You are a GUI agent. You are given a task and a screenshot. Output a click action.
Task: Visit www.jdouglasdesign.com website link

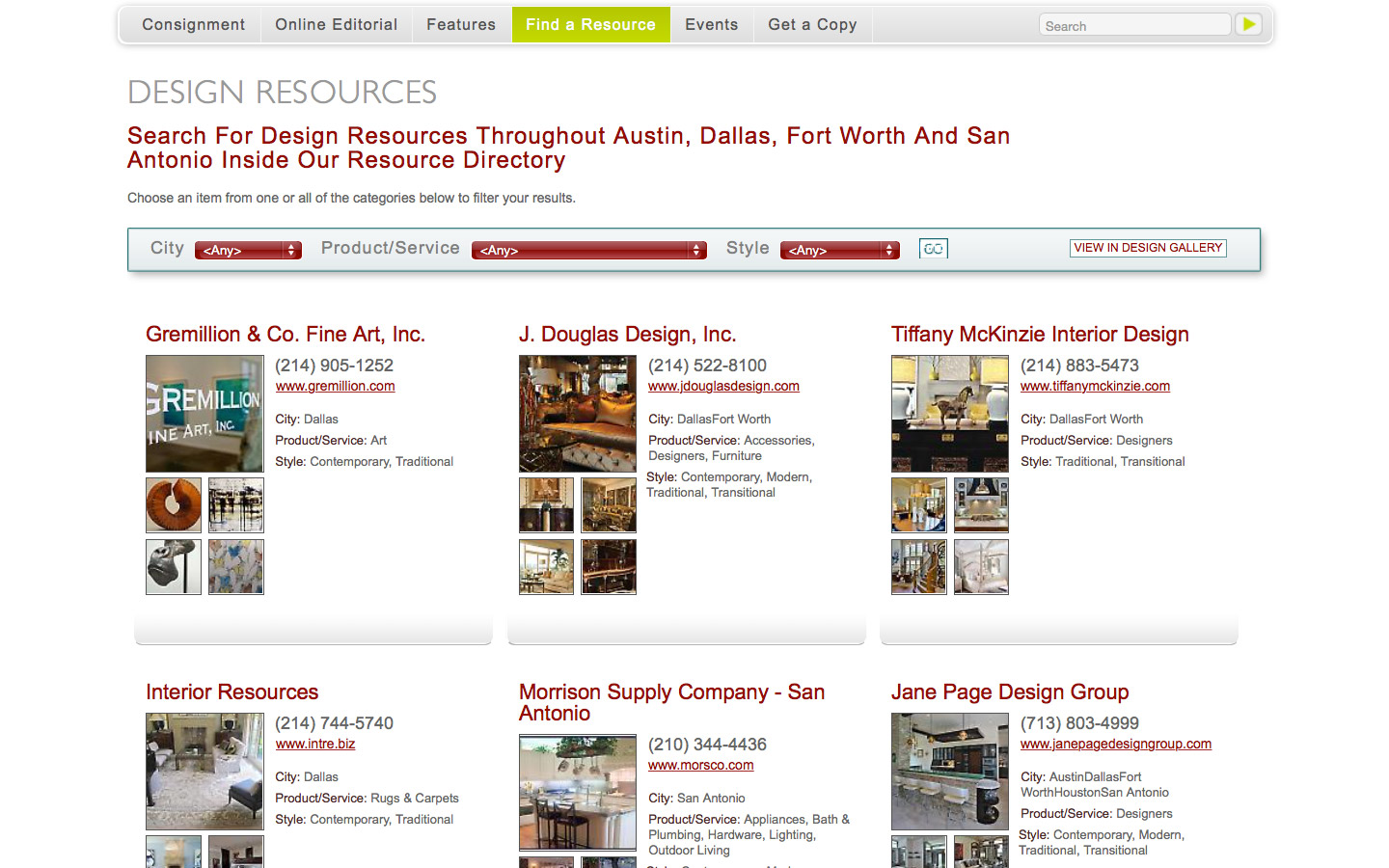[x=723, y=386]
